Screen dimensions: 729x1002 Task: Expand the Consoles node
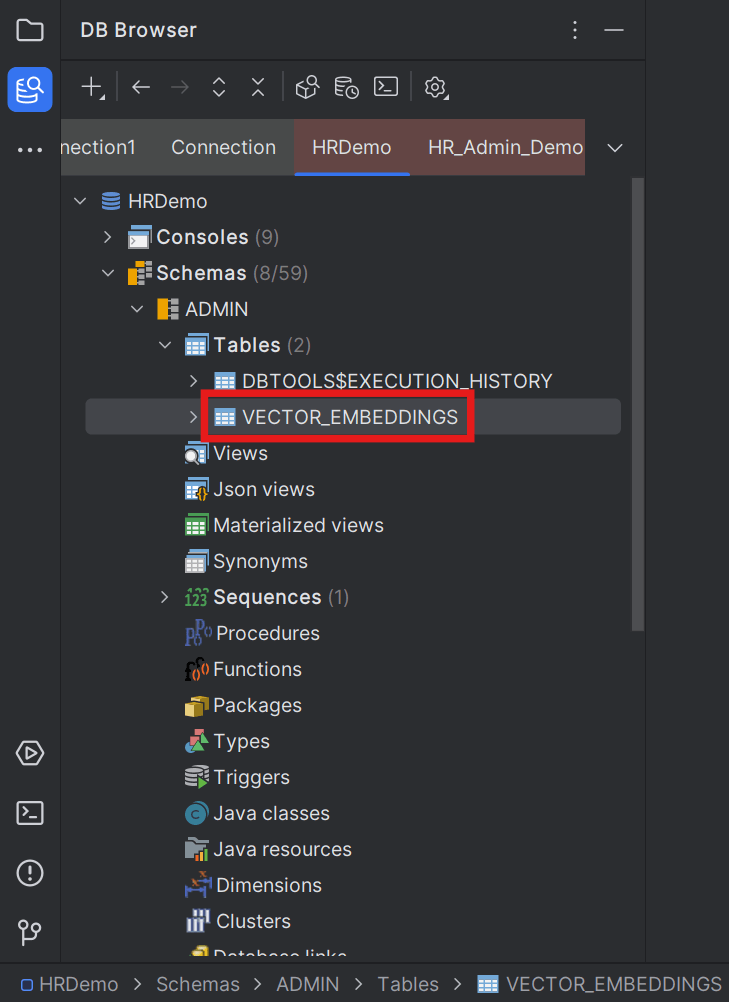tap(108, 237)
